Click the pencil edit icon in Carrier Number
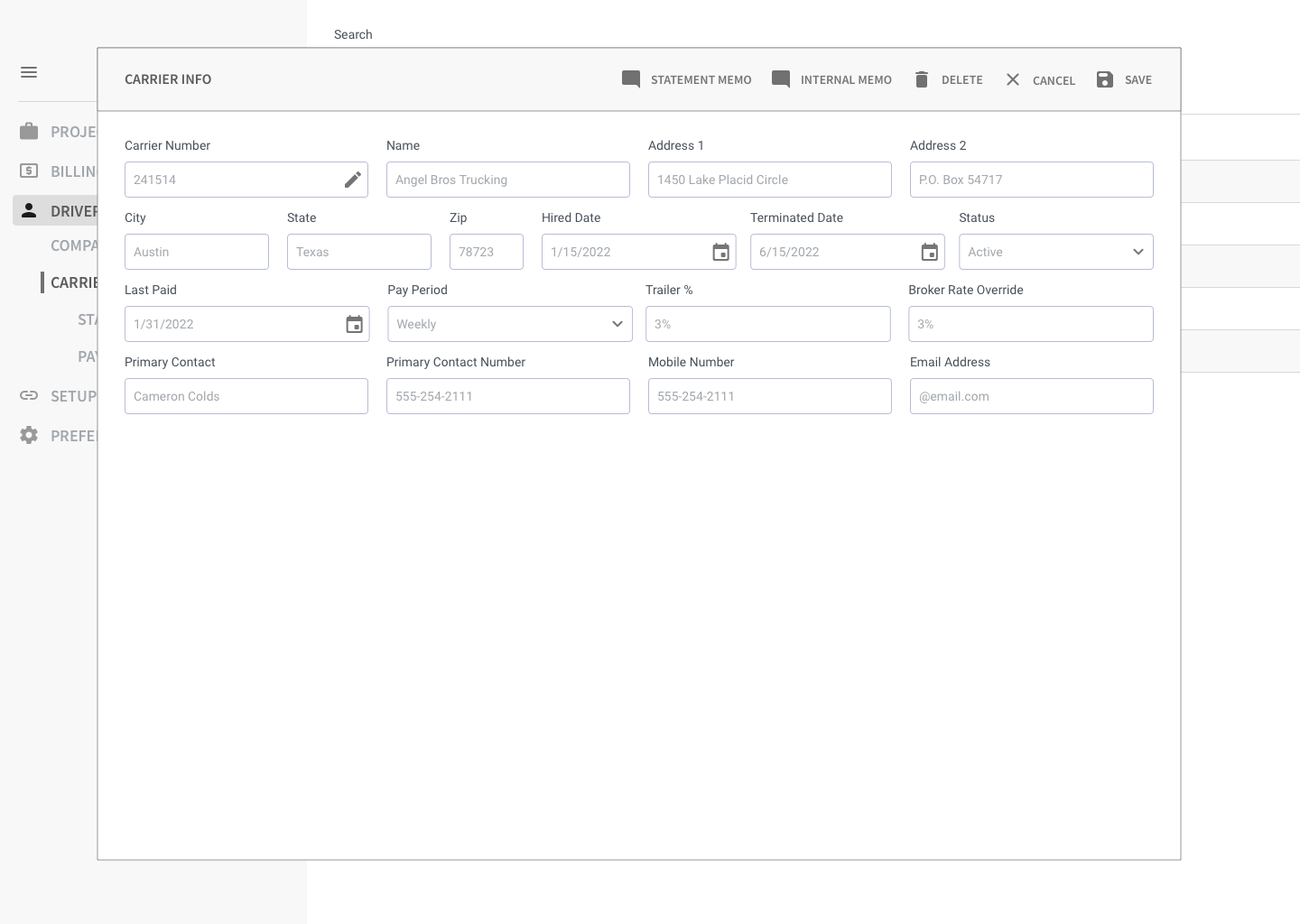 (x=353, y=180)
